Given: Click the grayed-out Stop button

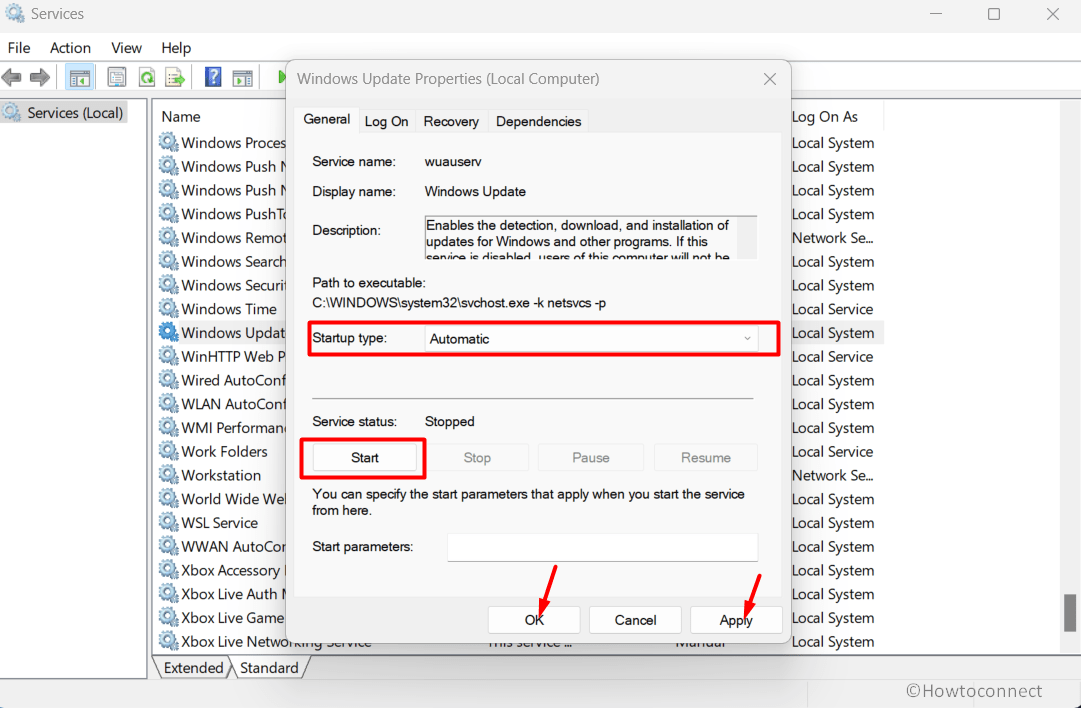Looking at the screenshot, I should tap(477, 458).
